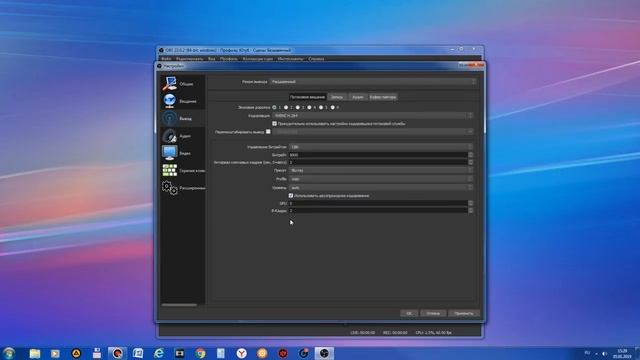
Task: Open AIMP yellow triangle taskbar icon
Action: (76, 353)
